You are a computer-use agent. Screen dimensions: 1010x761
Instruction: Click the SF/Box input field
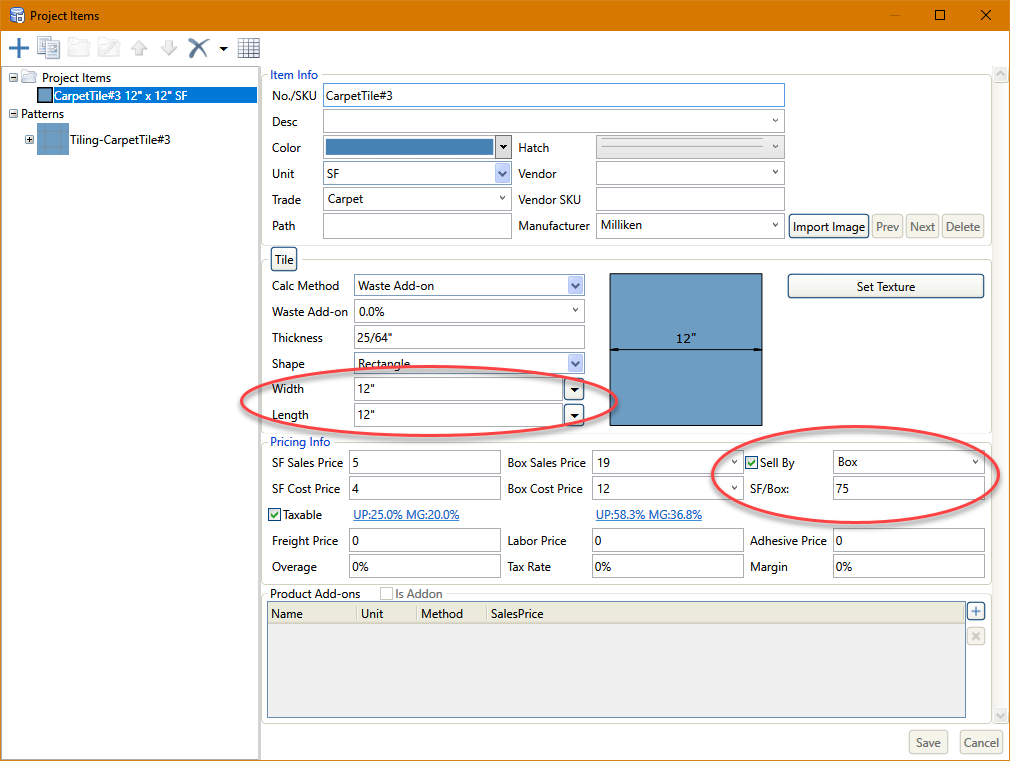(908, 488)
